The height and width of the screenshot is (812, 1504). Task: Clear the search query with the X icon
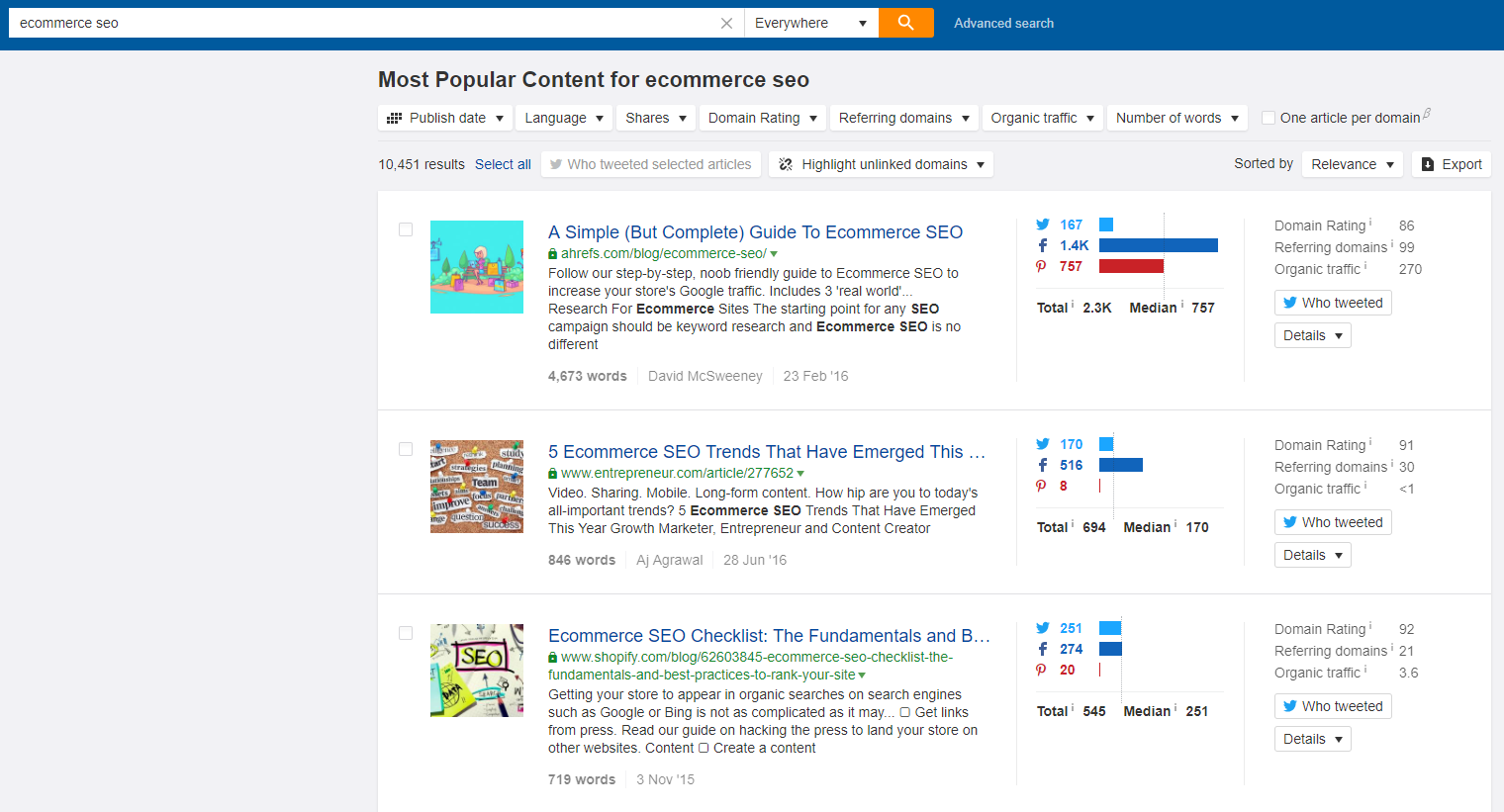(x=726, y=23)
